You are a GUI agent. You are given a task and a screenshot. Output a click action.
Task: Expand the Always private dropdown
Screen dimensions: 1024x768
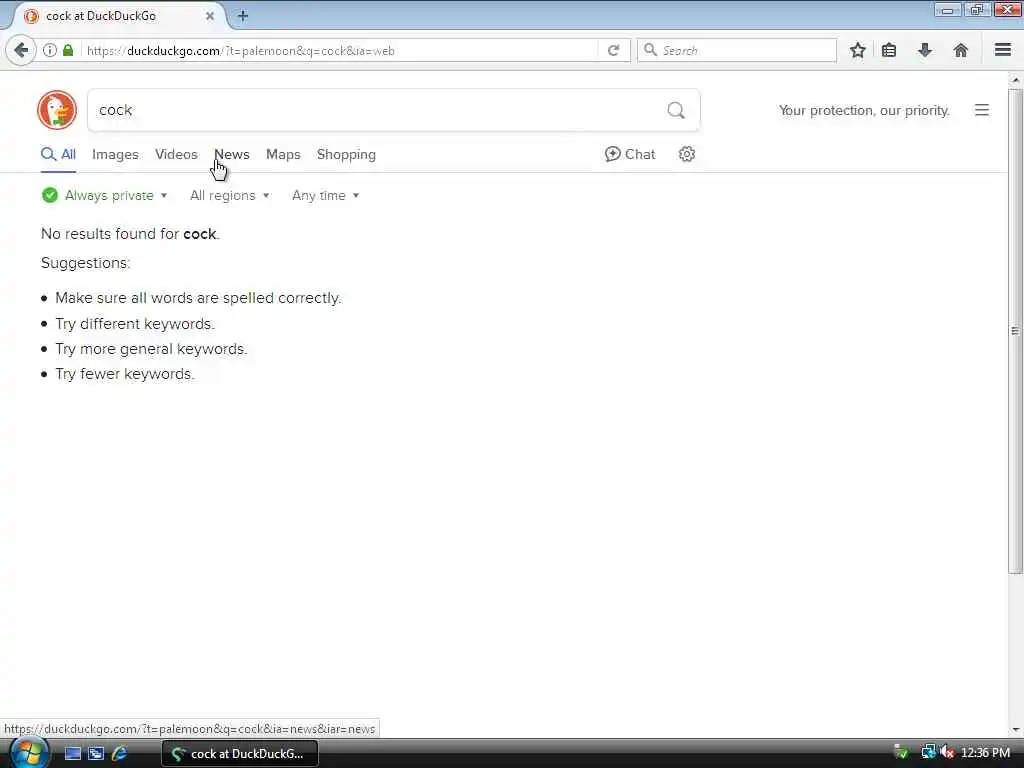104,195
